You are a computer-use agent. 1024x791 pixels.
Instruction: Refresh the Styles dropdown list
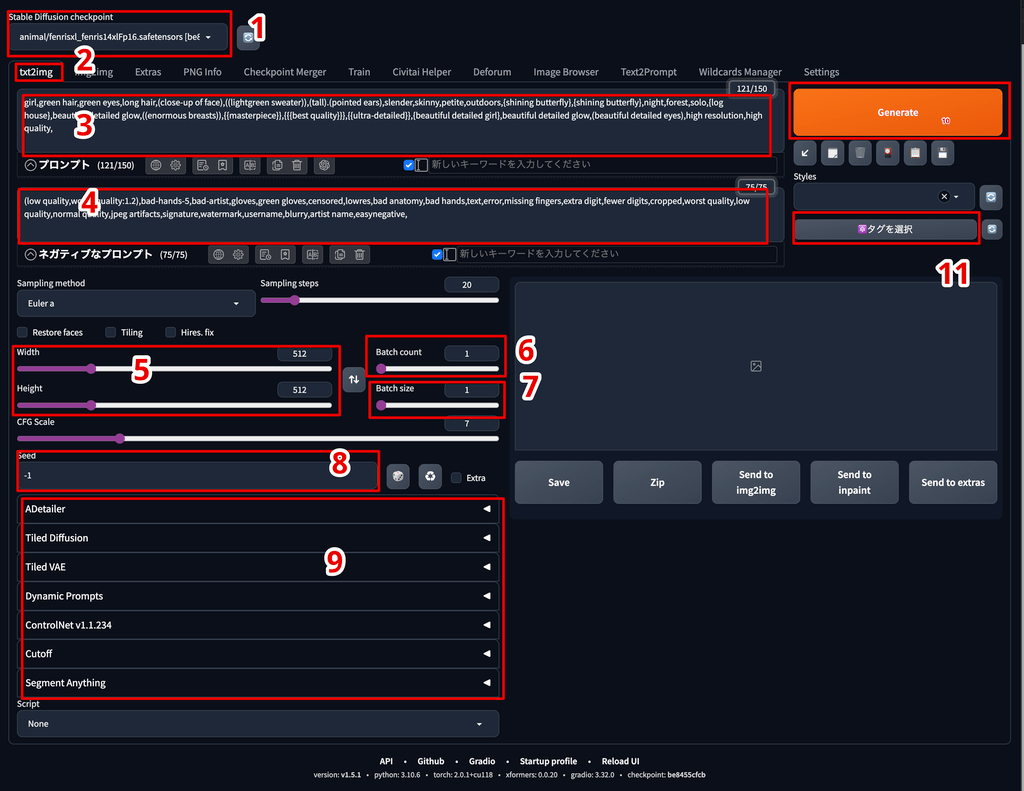point(989,197)
